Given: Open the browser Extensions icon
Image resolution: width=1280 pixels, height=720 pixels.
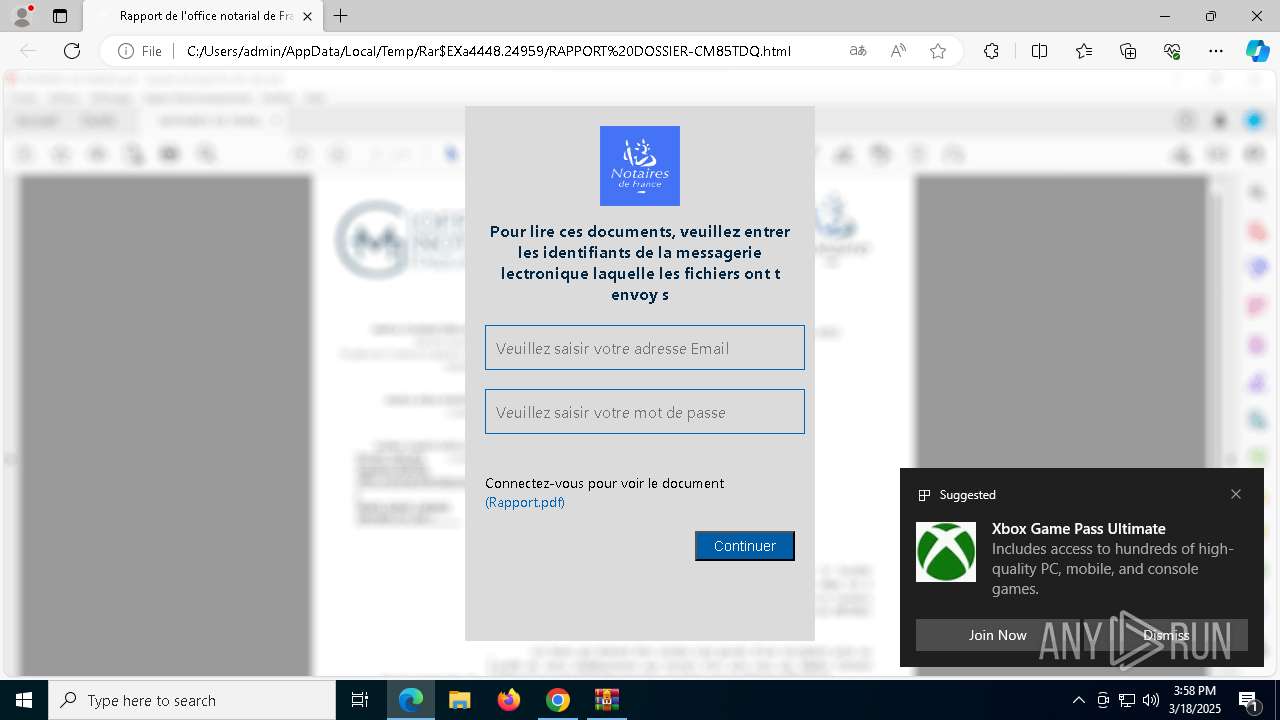Looking at the screenshot, I should click(991, 51).
